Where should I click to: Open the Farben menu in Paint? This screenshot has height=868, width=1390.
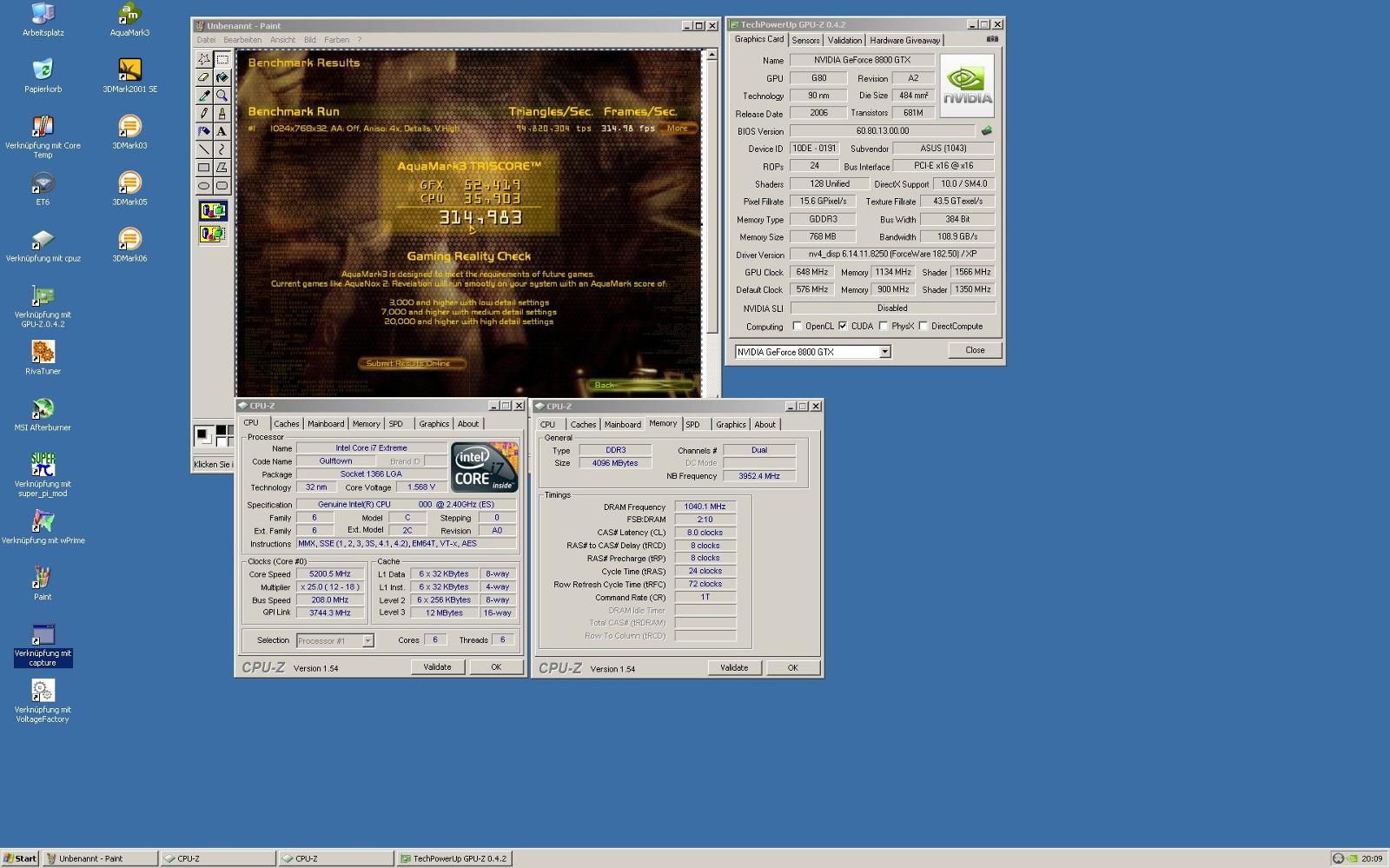(x=336, y=40)
